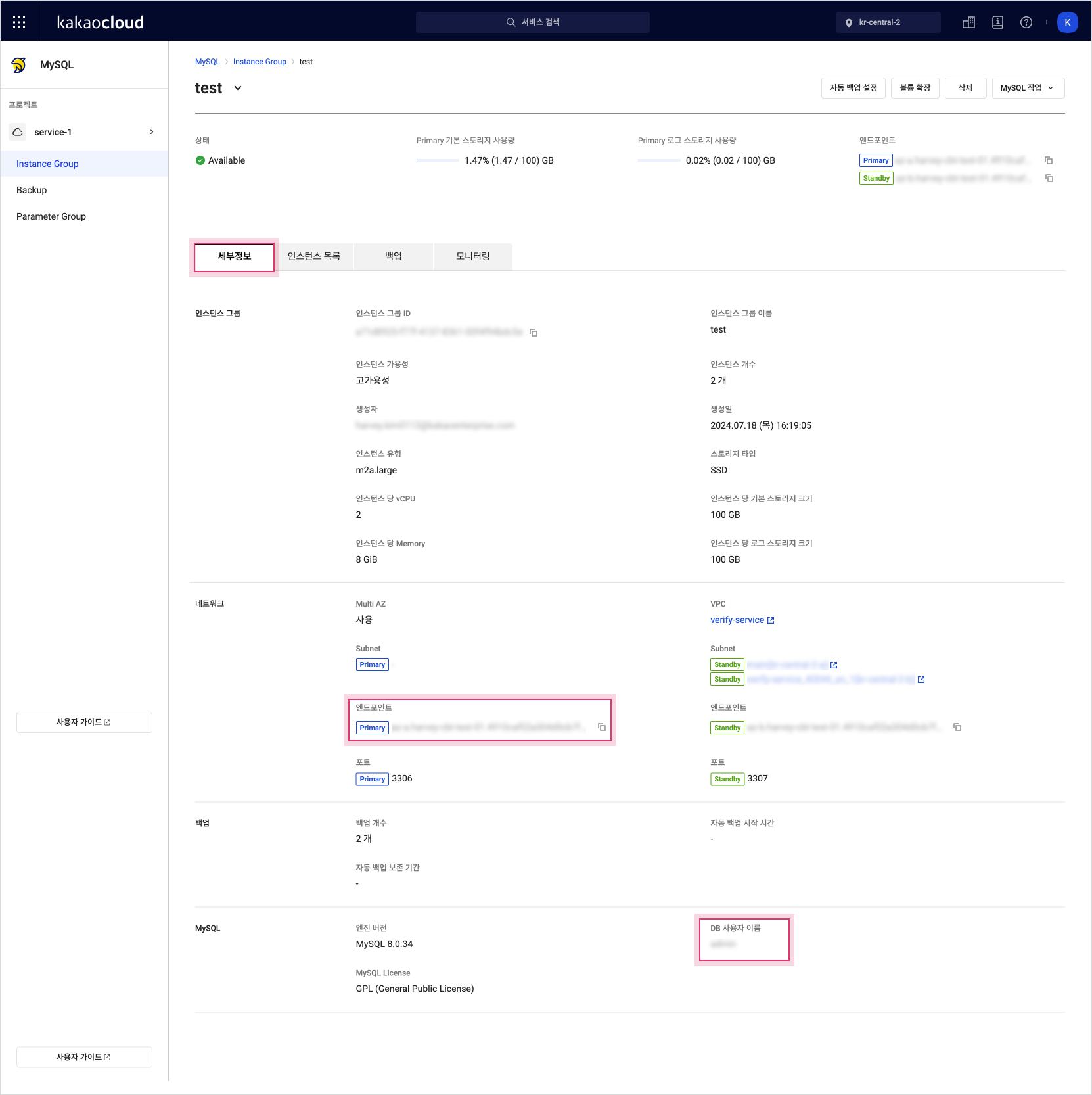The height and width of the screenshot is (1095, 1092).
Task: Open the K user profile avatar
Action: pos(1068,22)
